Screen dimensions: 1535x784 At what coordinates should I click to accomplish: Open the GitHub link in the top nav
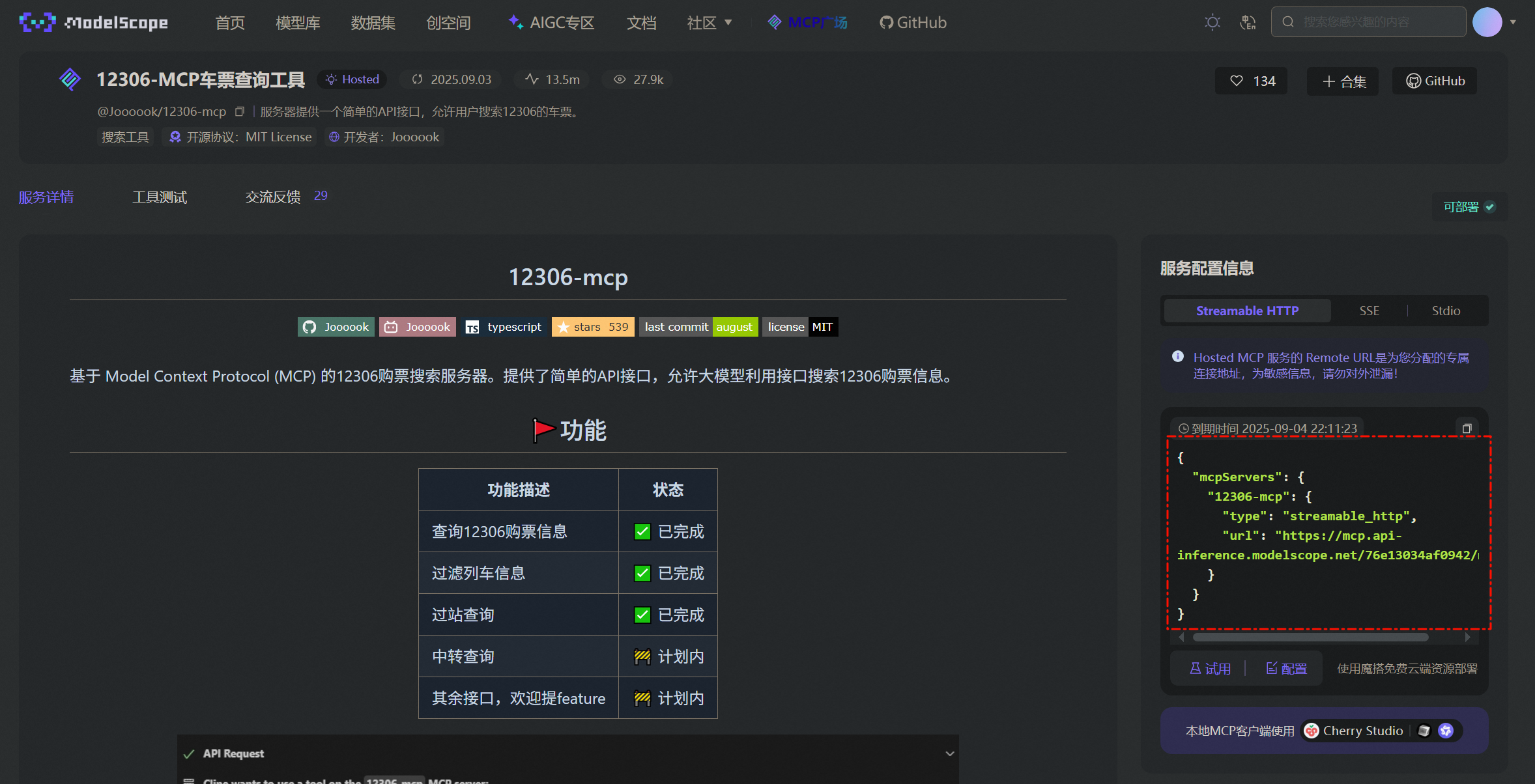[x=913, y=23]
